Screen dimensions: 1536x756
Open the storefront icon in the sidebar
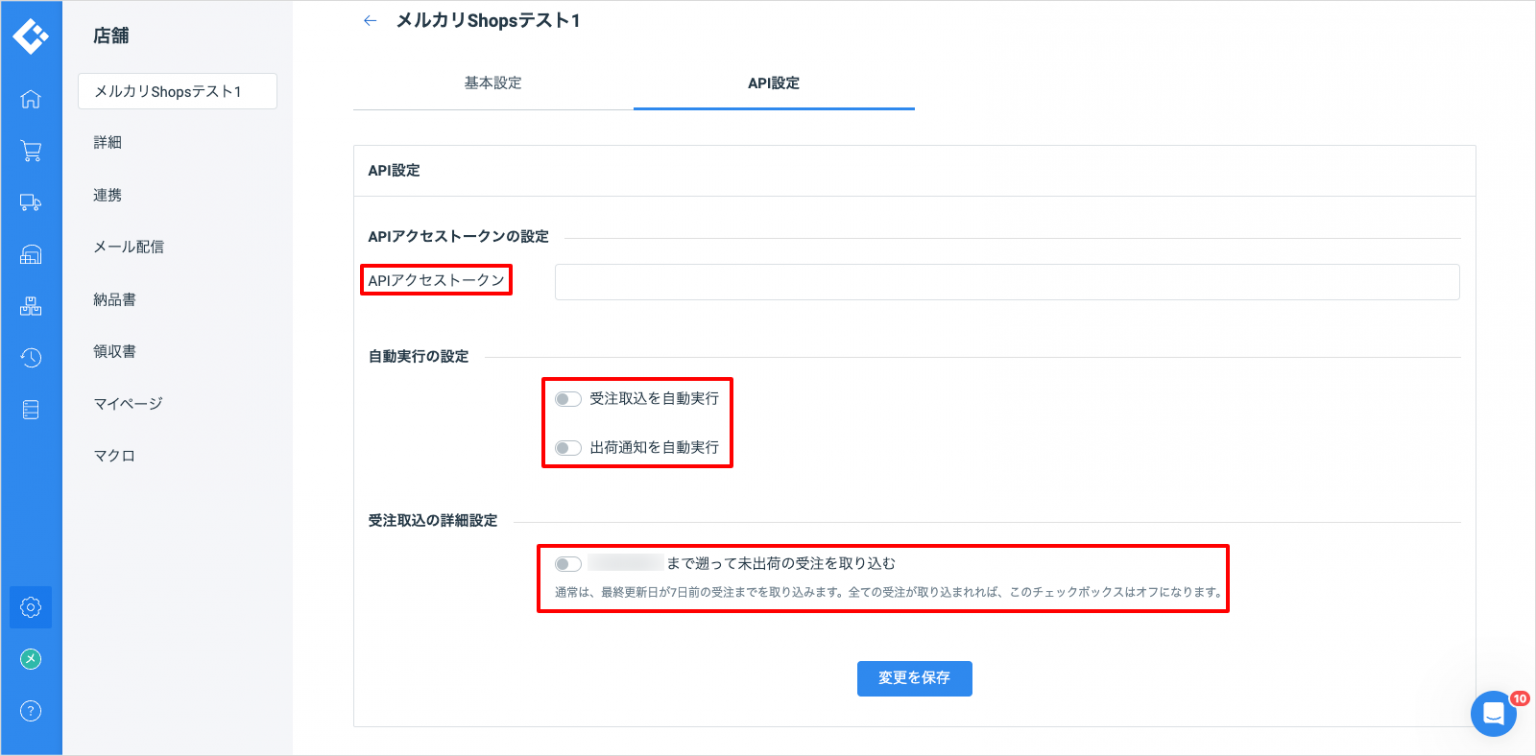31,254
